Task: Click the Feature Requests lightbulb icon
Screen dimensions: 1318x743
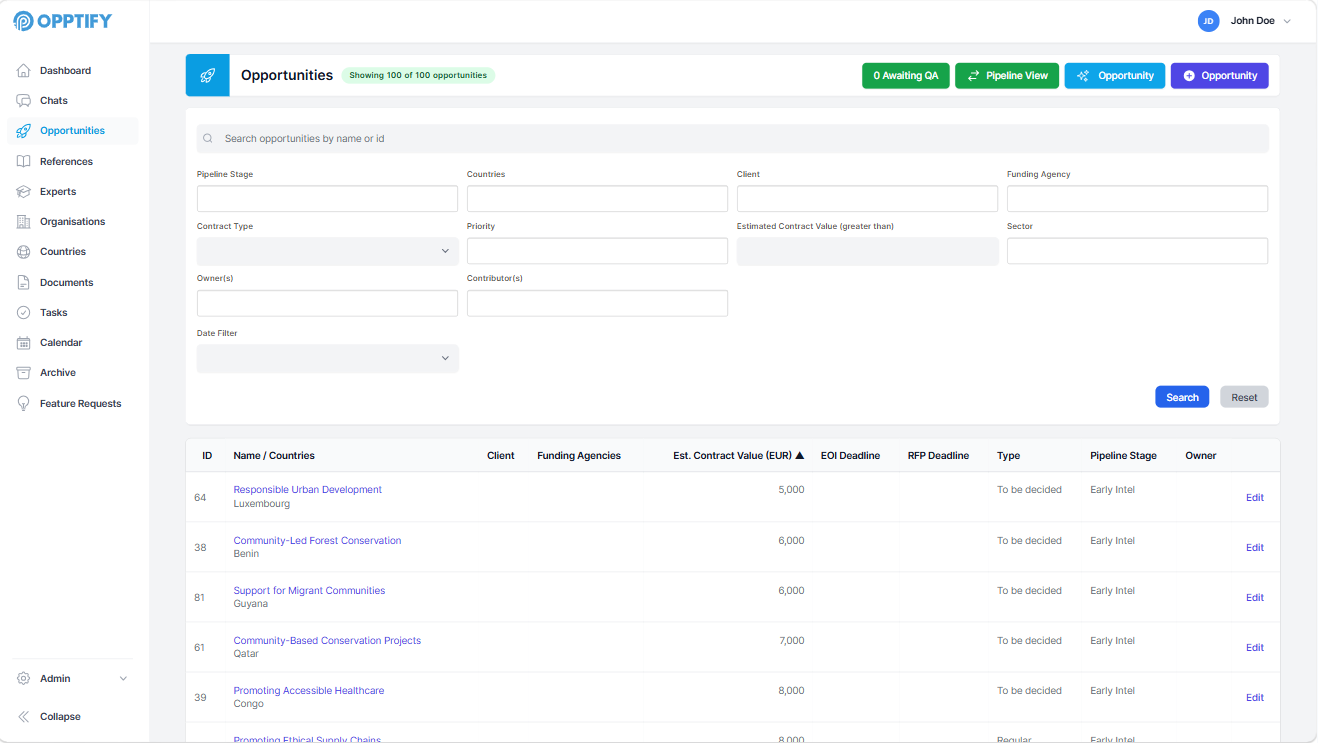Action: point(24,404)
